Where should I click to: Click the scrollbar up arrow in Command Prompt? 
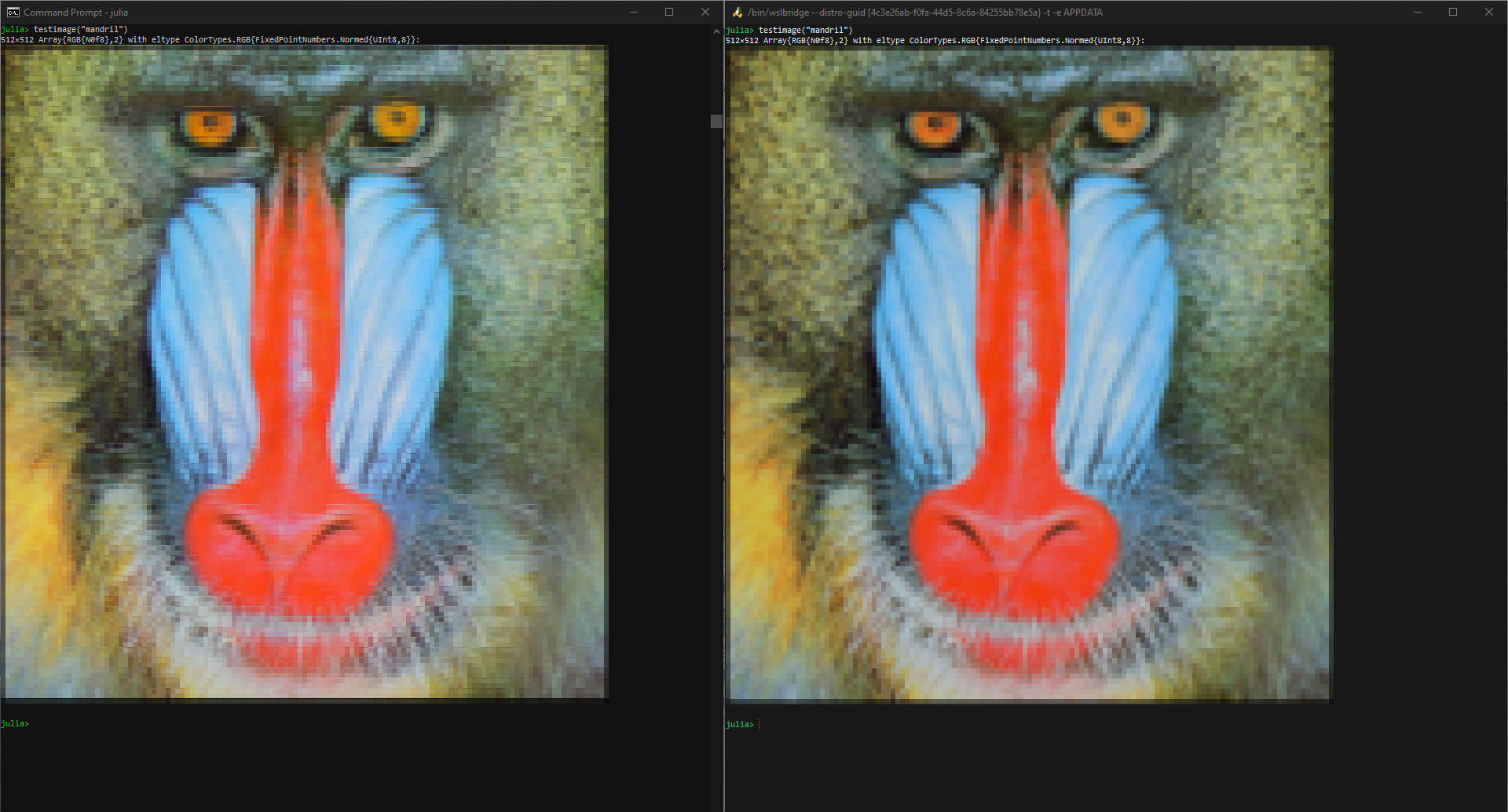pyautogui.click(x=716, y=31)
